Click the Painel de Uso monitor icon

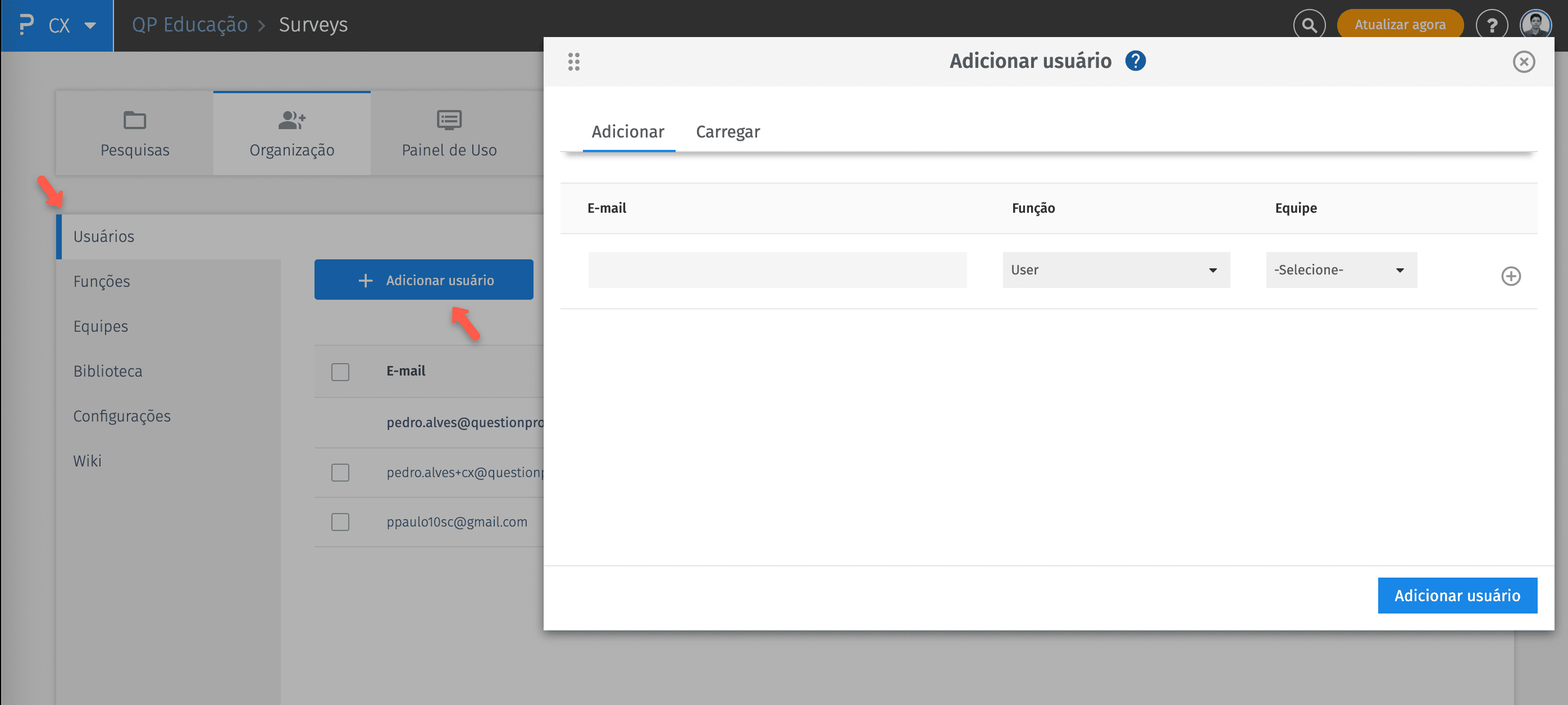pos(449,120)
